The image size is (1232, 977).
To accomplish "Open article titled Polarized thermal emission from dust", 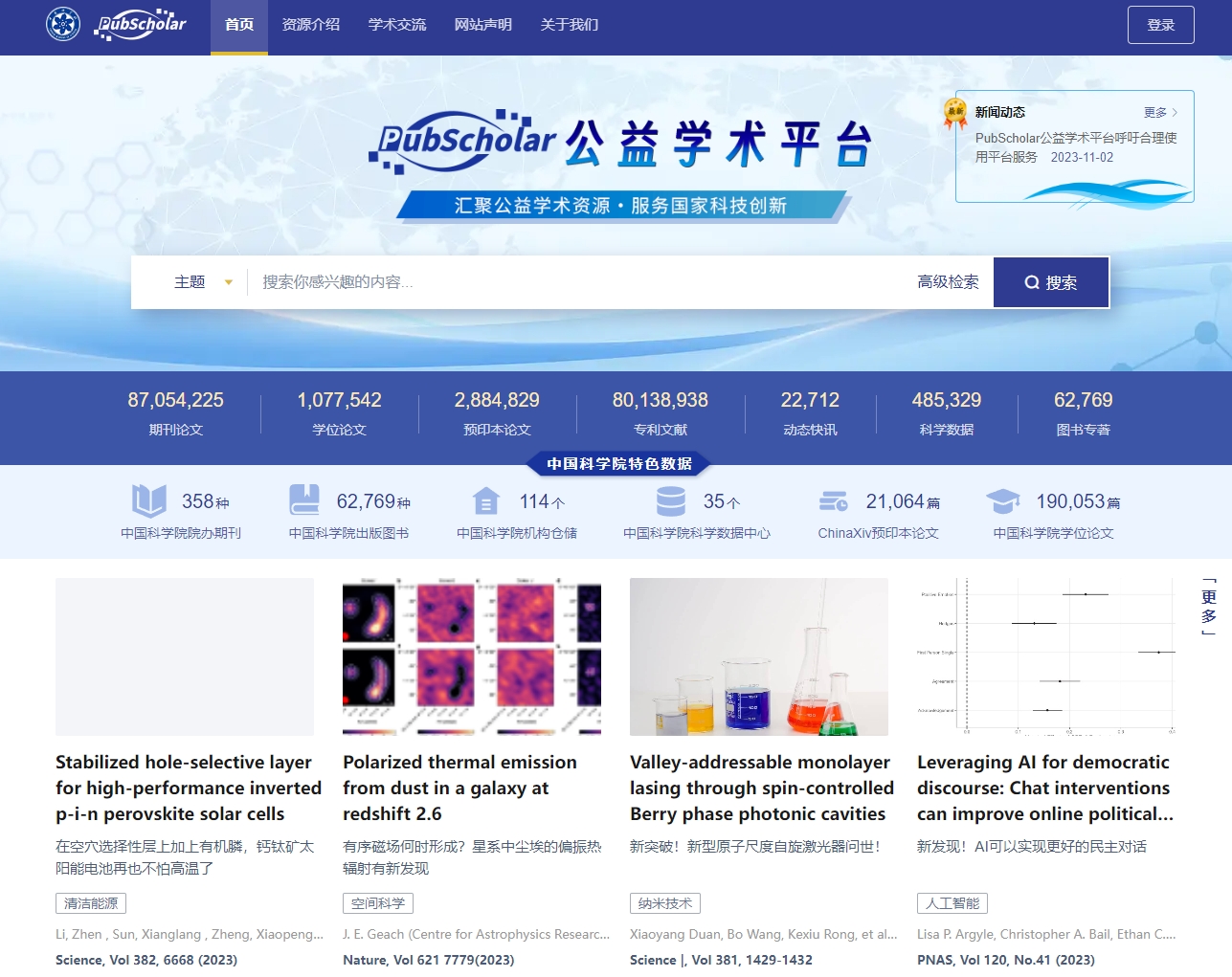I will point(460,788).
